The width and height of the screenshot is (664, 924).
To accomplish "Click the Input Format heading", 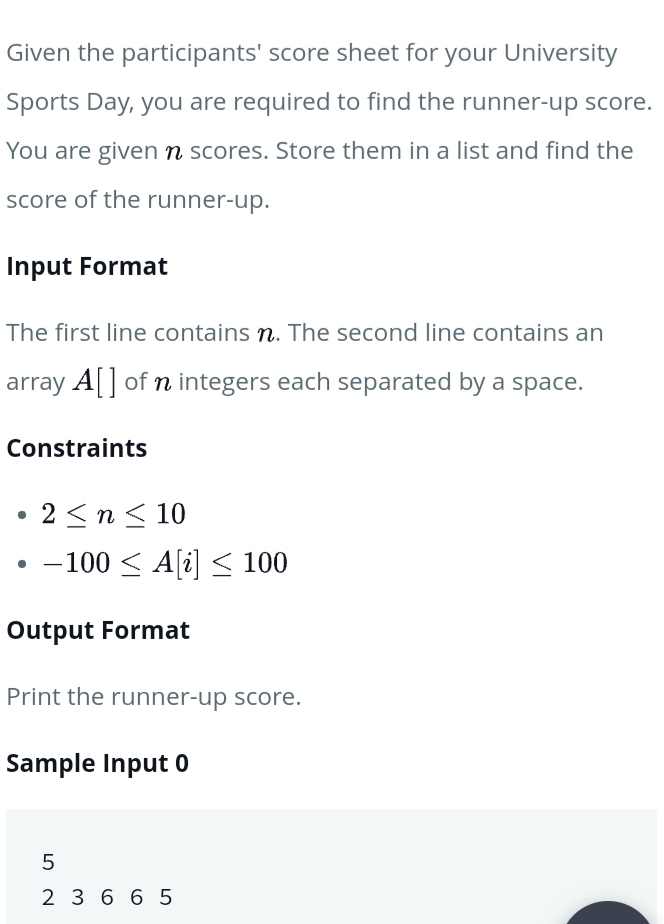I will coord(87,266).
